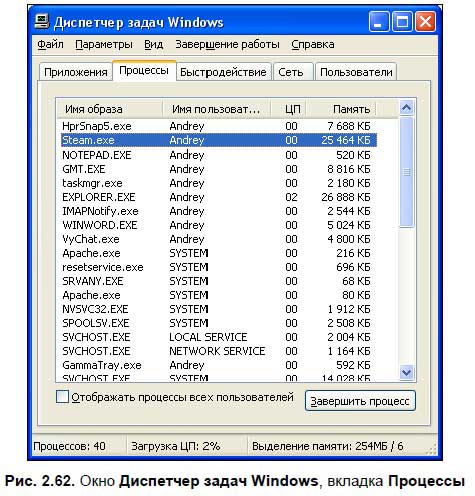Open the Параметры menu
The image size is (475, 496).
(104, 44)
